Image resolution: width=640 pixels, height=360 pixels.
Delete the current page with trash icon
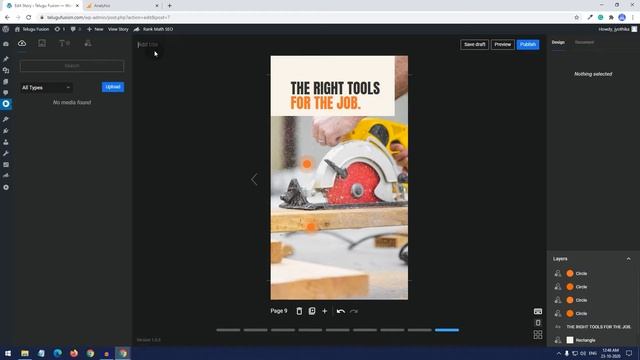tap(299, 311)
